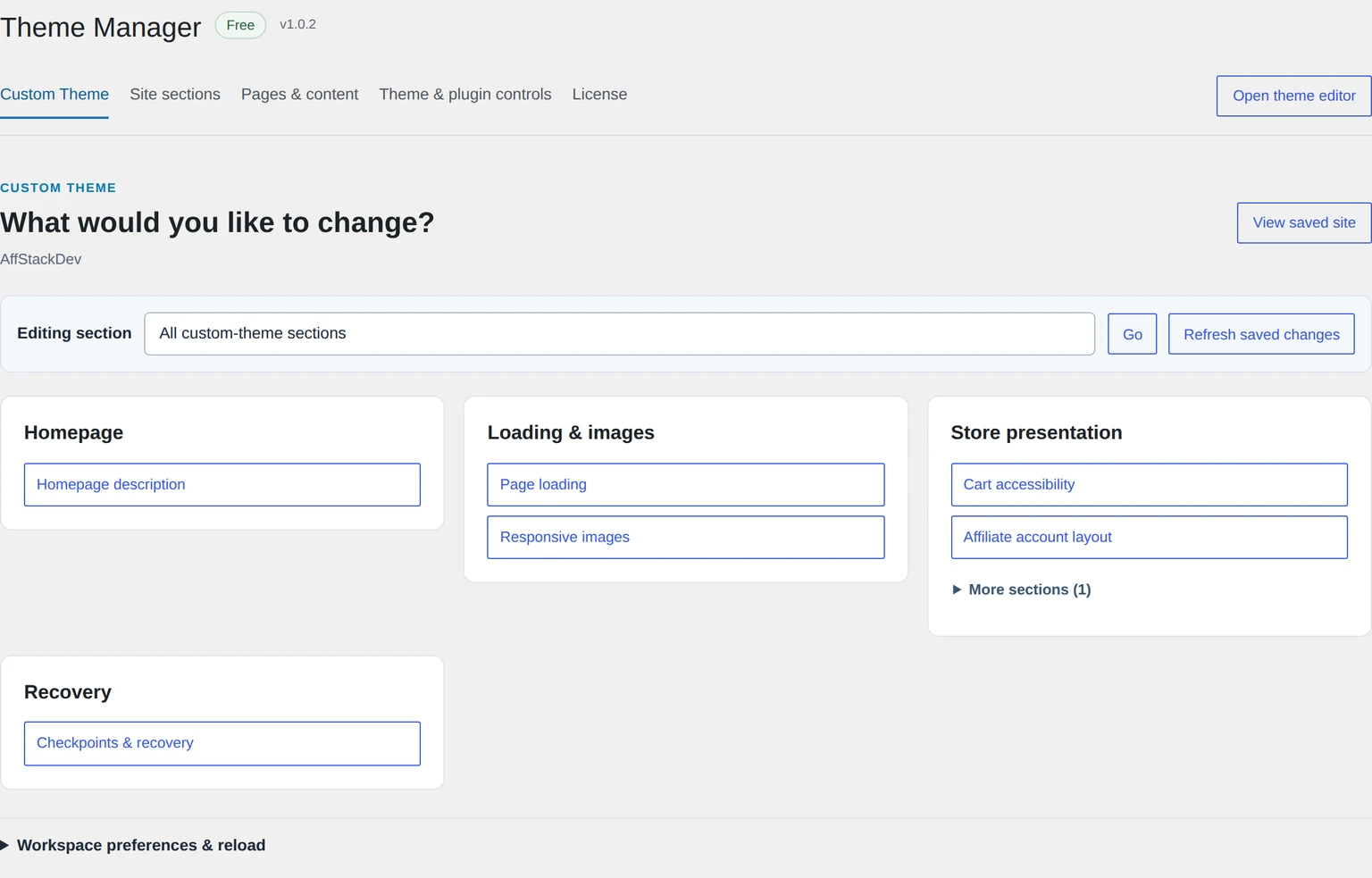Select Theme & plugin controls tab
This screenshot has width=1372, height=878.
(465, 95)
